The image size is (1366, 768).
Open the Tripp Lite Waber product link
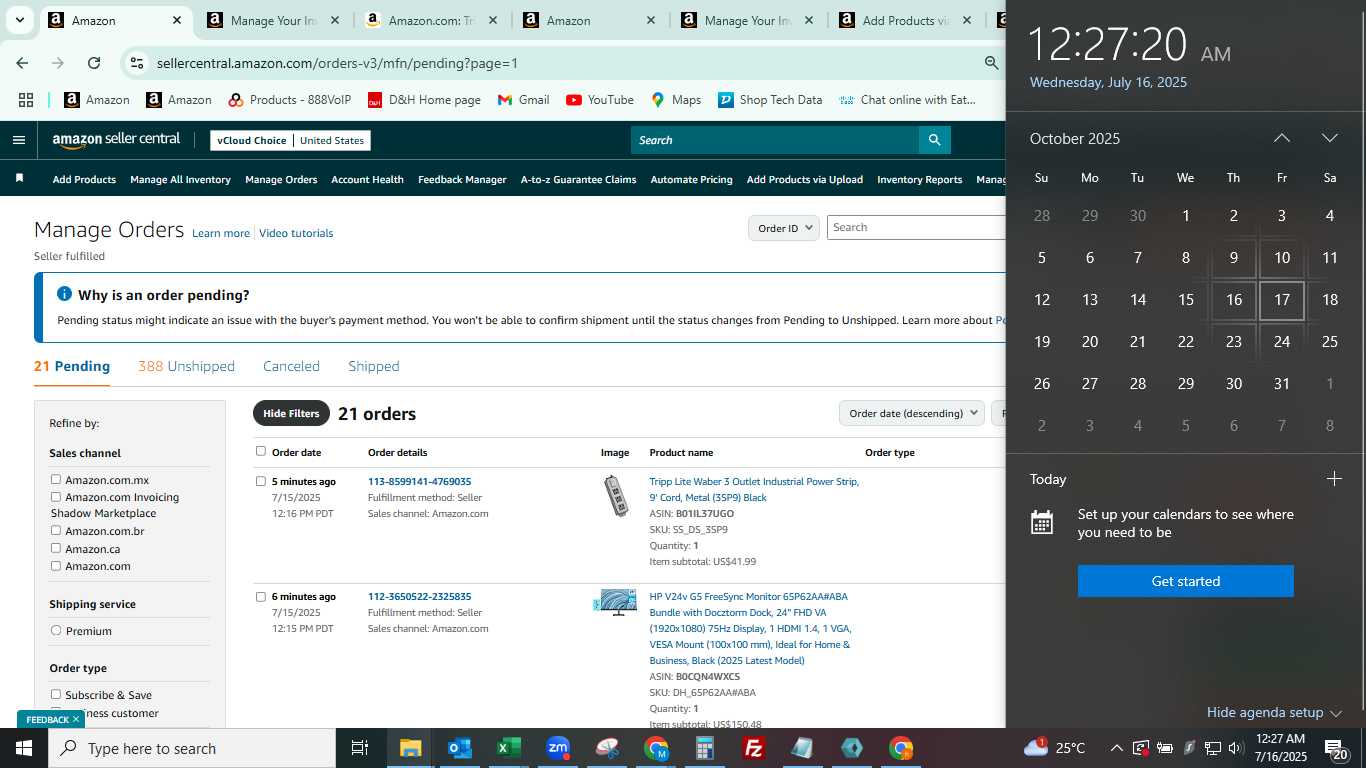(754, 489)
